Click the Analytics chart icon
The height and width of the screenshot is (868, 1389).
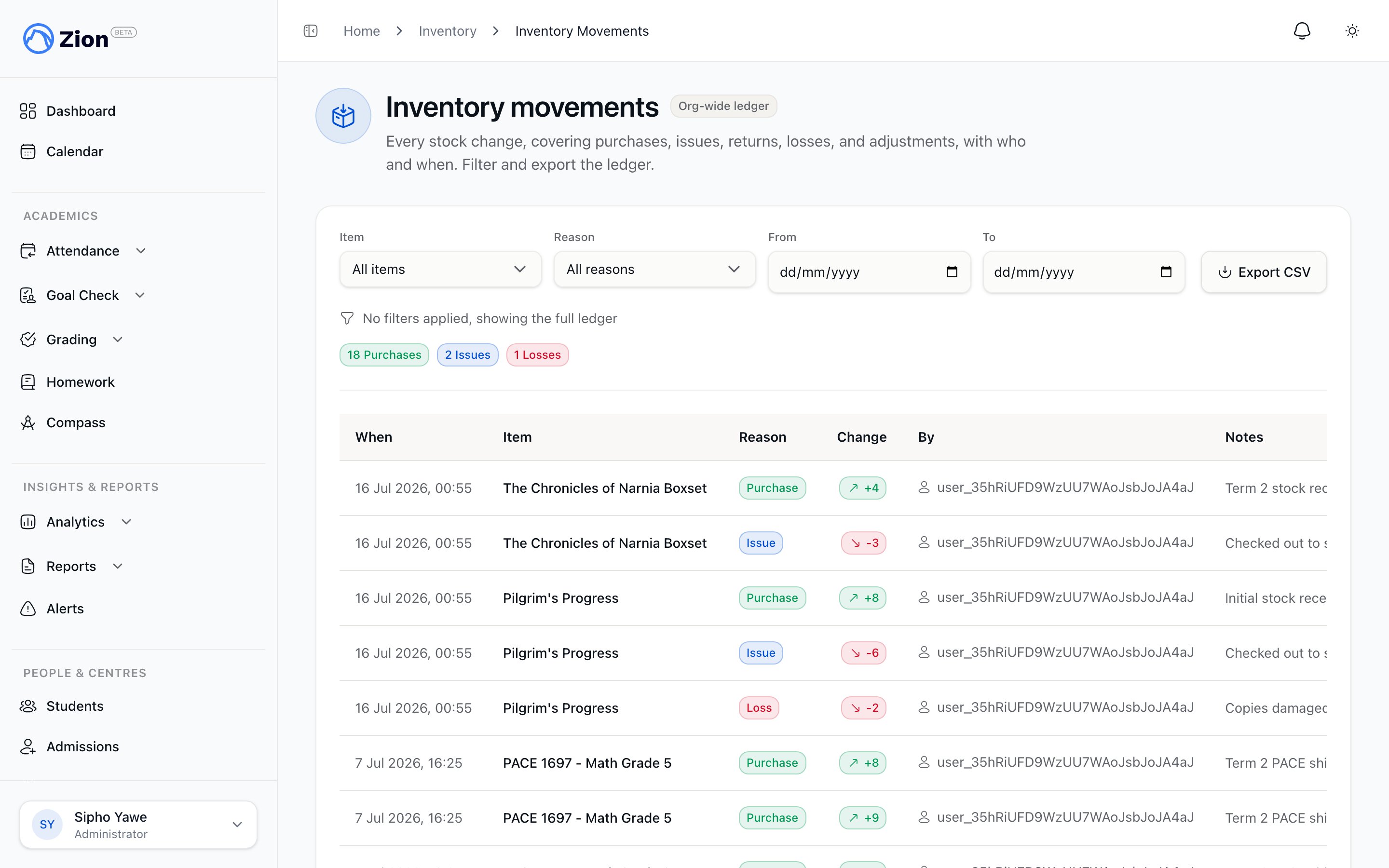click(x=28, y=522)
